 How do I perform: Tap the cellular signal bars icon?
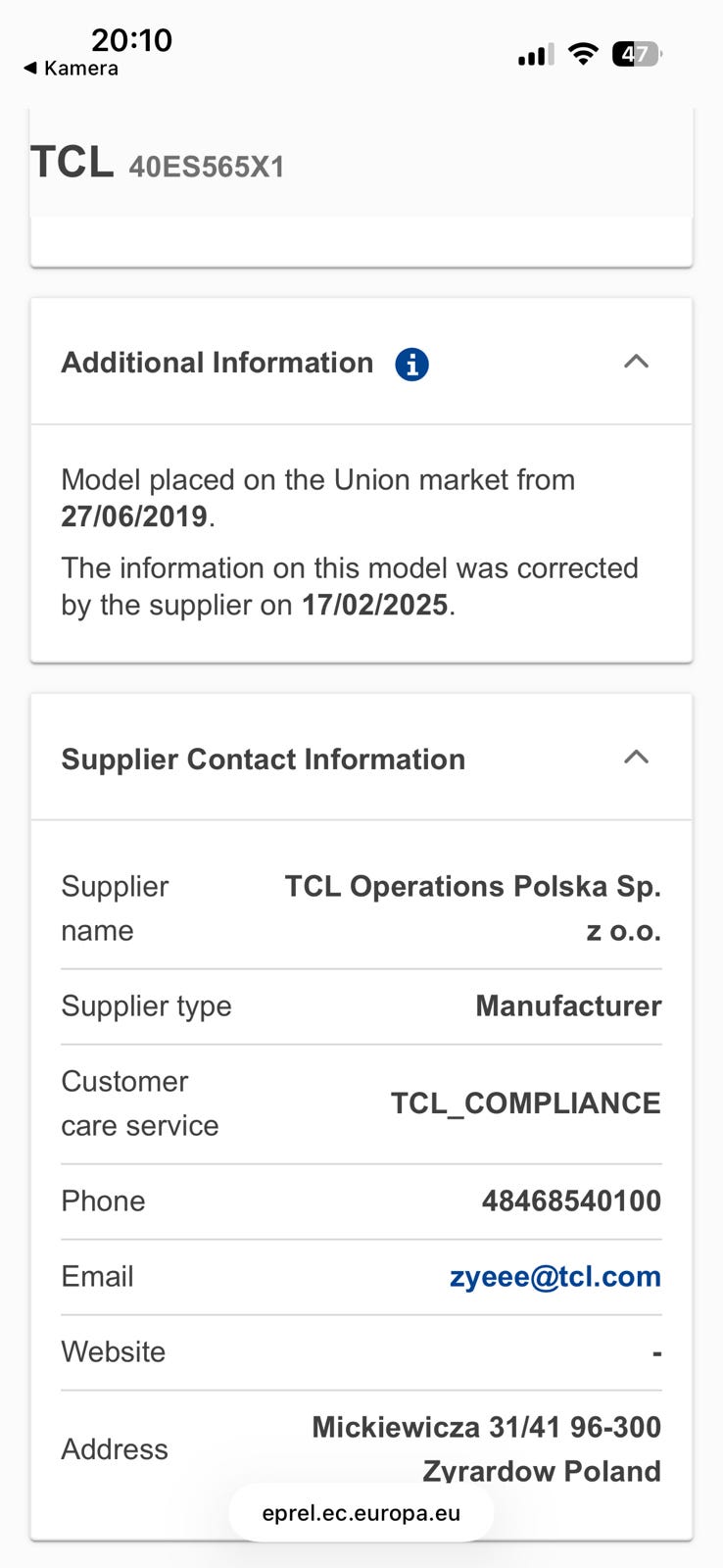tap(535, 55)
